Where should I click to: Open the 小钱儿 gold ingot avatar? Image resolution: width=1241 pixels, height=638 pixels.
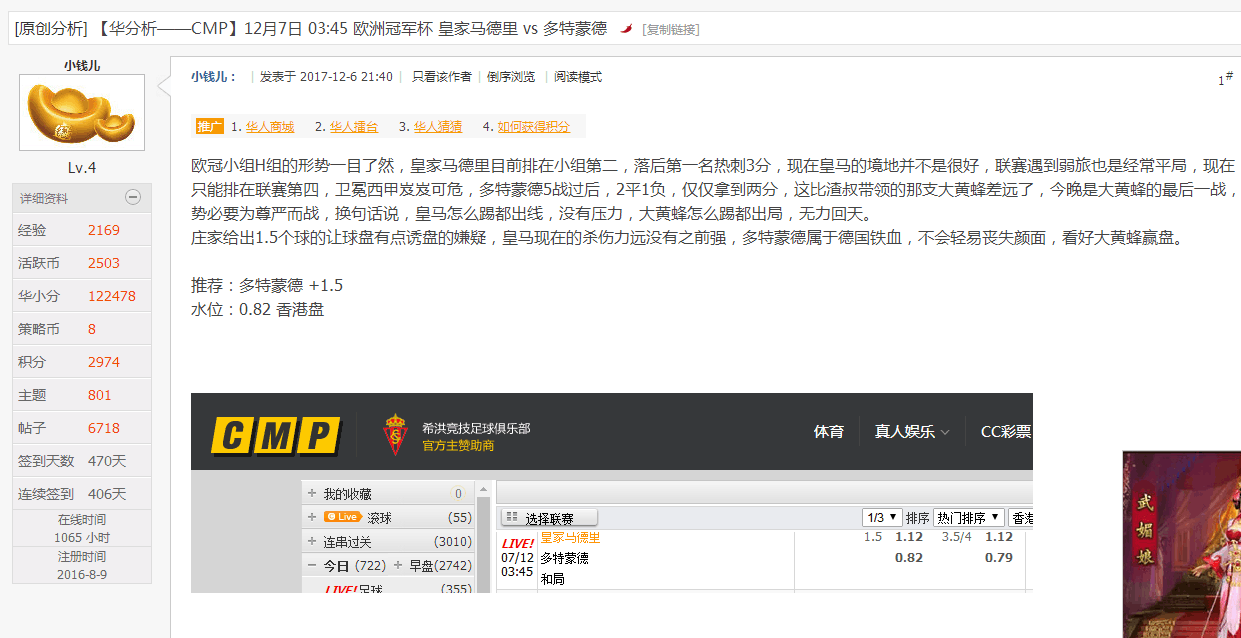pos(82,112)
